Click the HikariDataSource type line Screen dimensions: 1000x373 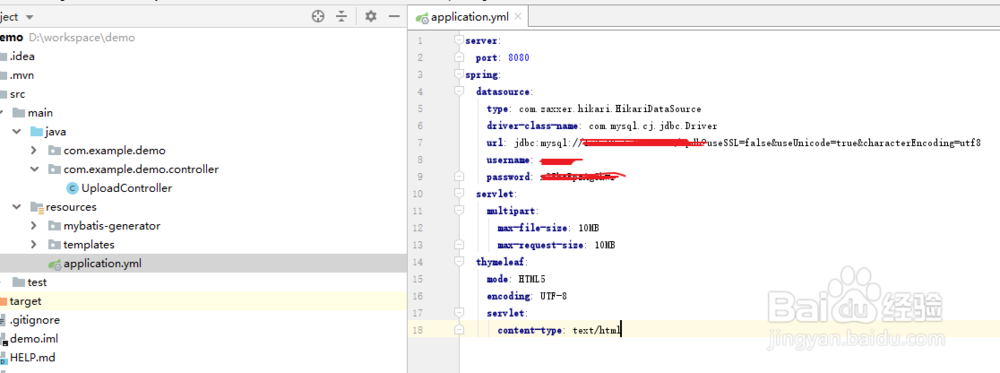click(594, 109)
